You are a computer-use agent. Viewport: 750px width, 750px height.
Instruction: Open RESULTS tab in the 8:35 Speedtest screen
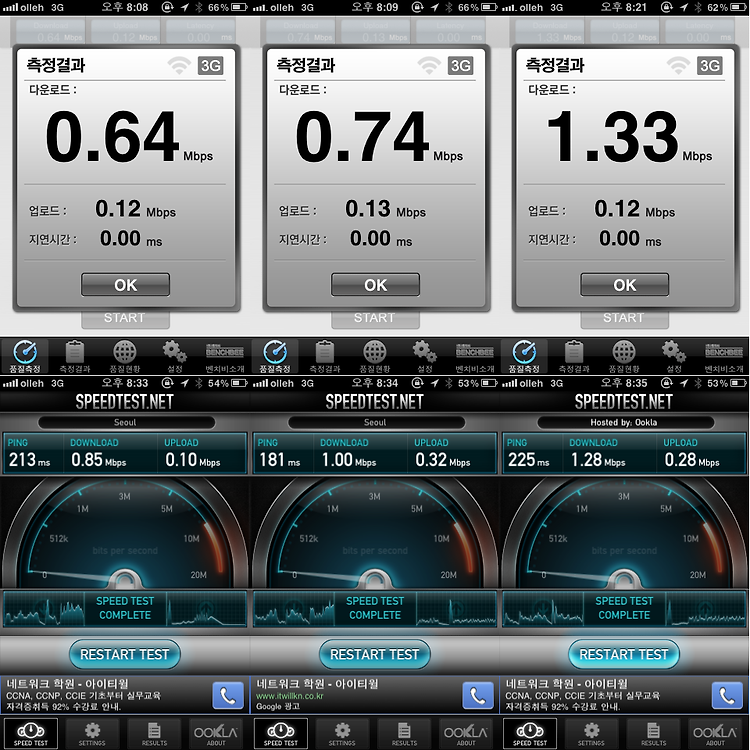pos(653,733)
